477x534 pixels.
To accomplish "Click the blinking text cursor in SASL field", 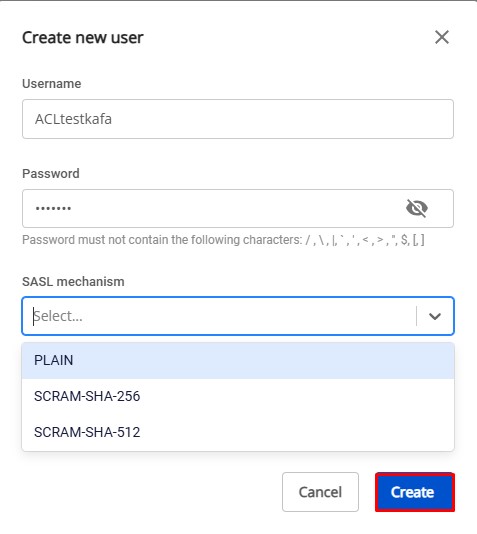I will pyautogui.click(x=33, y=316).
